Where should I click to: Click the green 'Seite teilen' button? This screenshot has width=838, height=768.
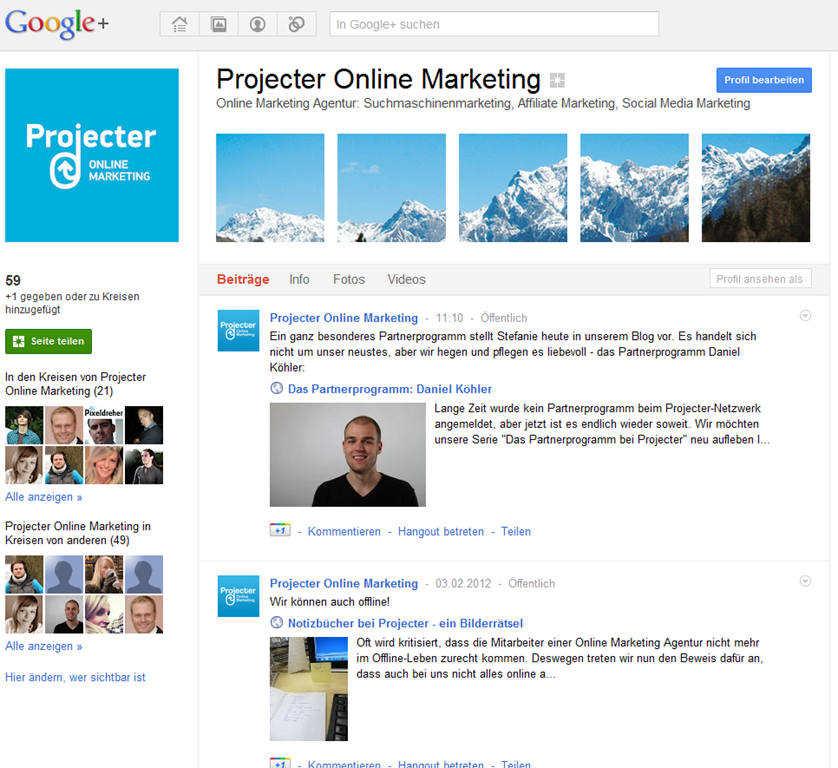(49, 341)
